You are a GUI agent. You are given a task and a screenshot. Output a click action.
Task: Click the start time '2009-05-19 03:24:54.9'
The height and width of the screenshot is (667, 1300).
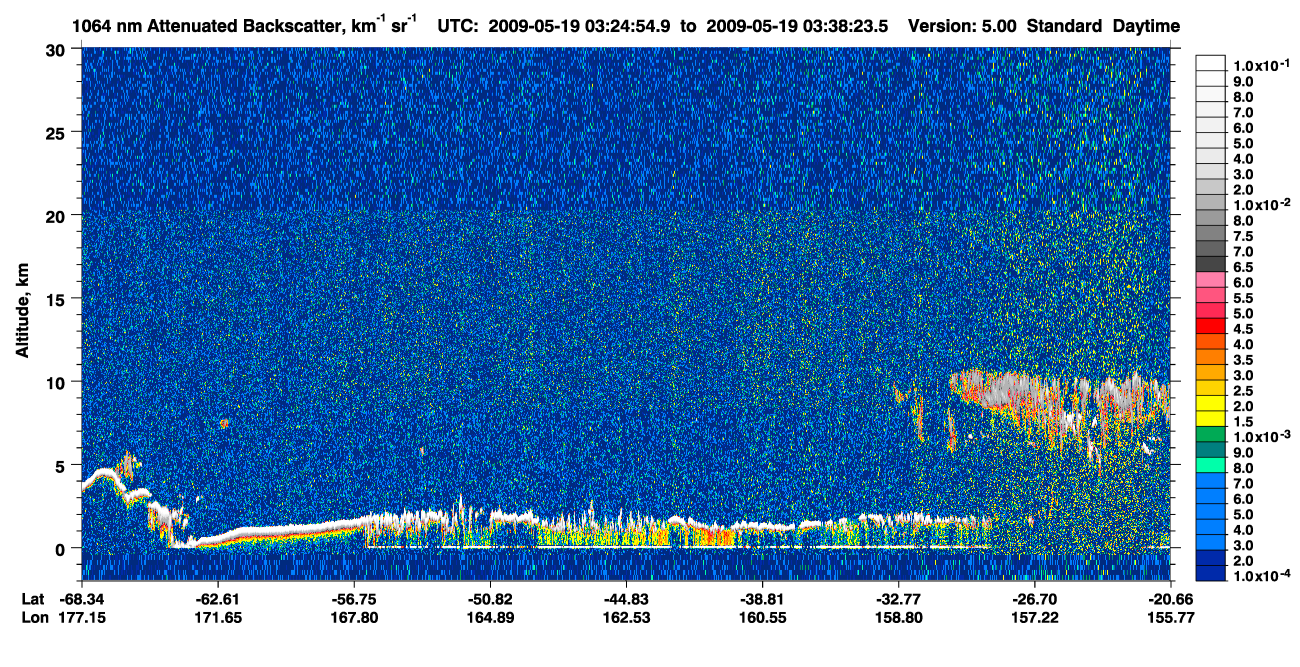click(580, 26)
